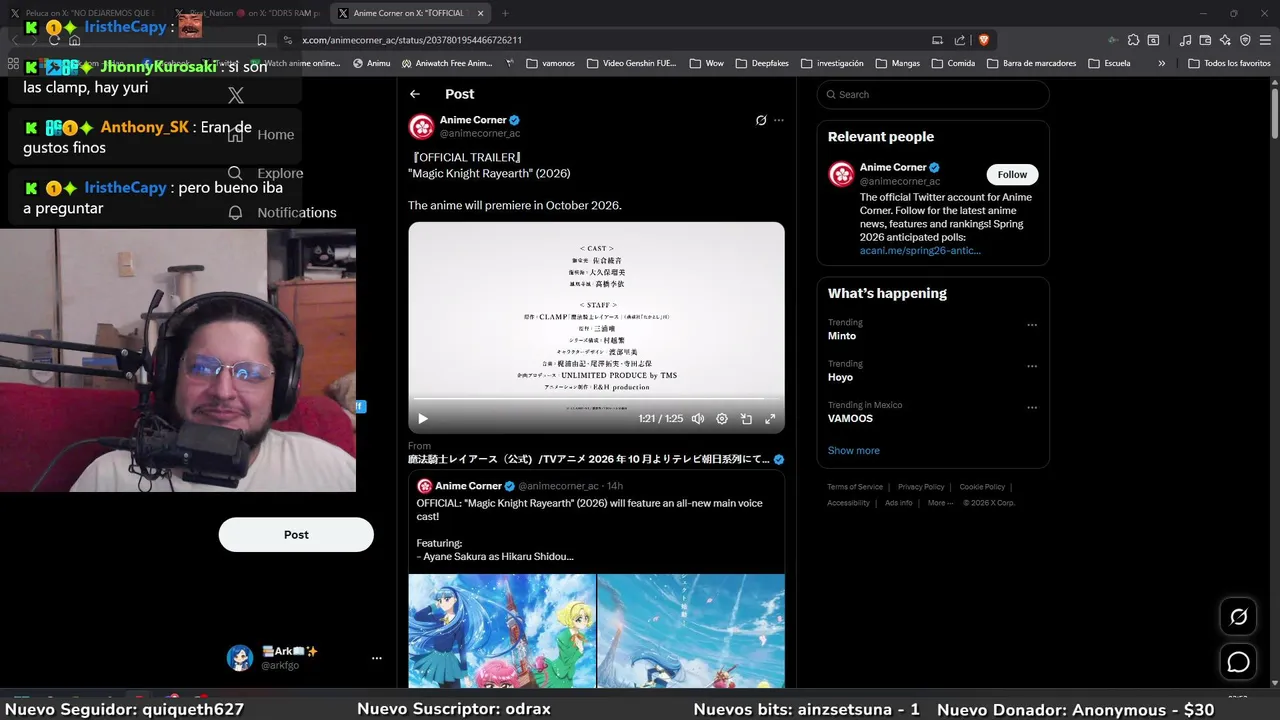
Task: Open browser hamburger main menu
Action: coord(1265,40)
